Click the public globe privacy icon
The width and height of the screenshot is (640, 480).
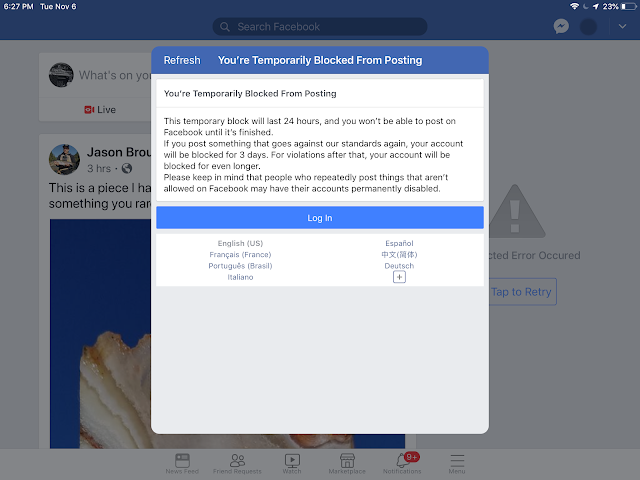click(127, 168)
